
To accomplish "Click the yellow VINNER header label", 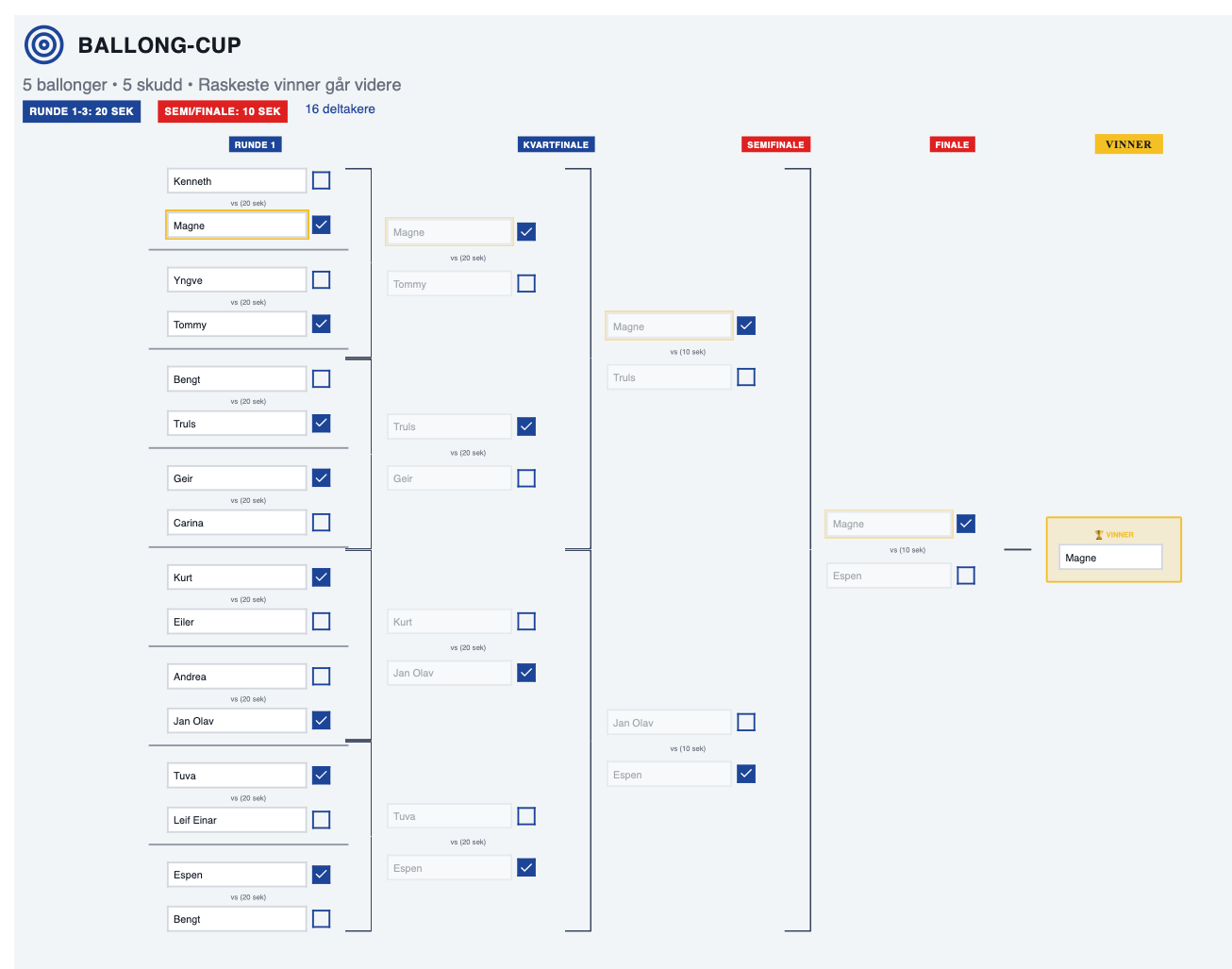I will [1128, 144].
